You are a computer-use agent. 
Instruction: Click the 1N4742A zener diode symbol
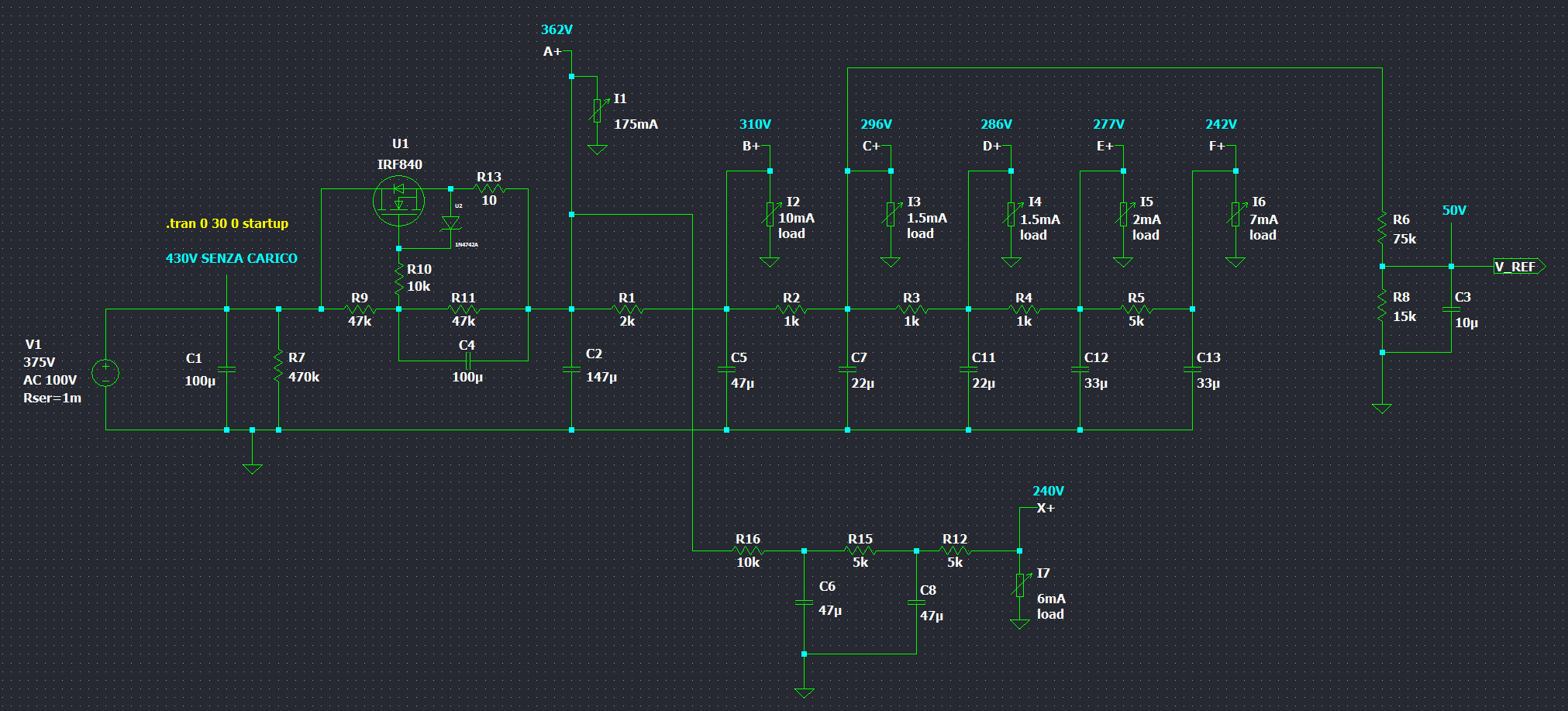[x=450, y=223]
